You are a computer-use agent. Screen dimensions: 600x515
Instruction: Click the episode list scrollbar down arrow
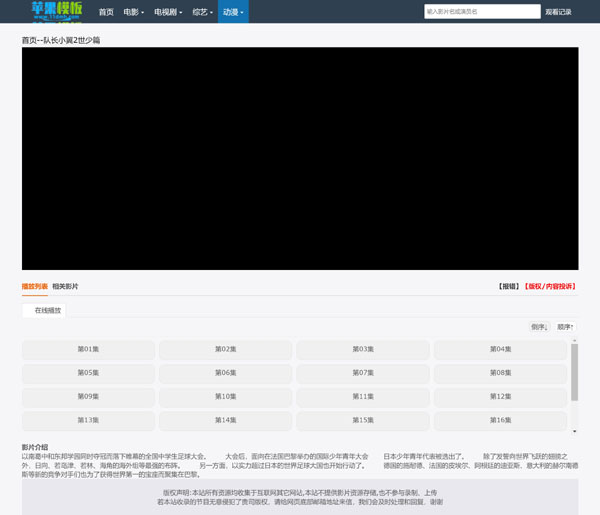coord(574,431)
